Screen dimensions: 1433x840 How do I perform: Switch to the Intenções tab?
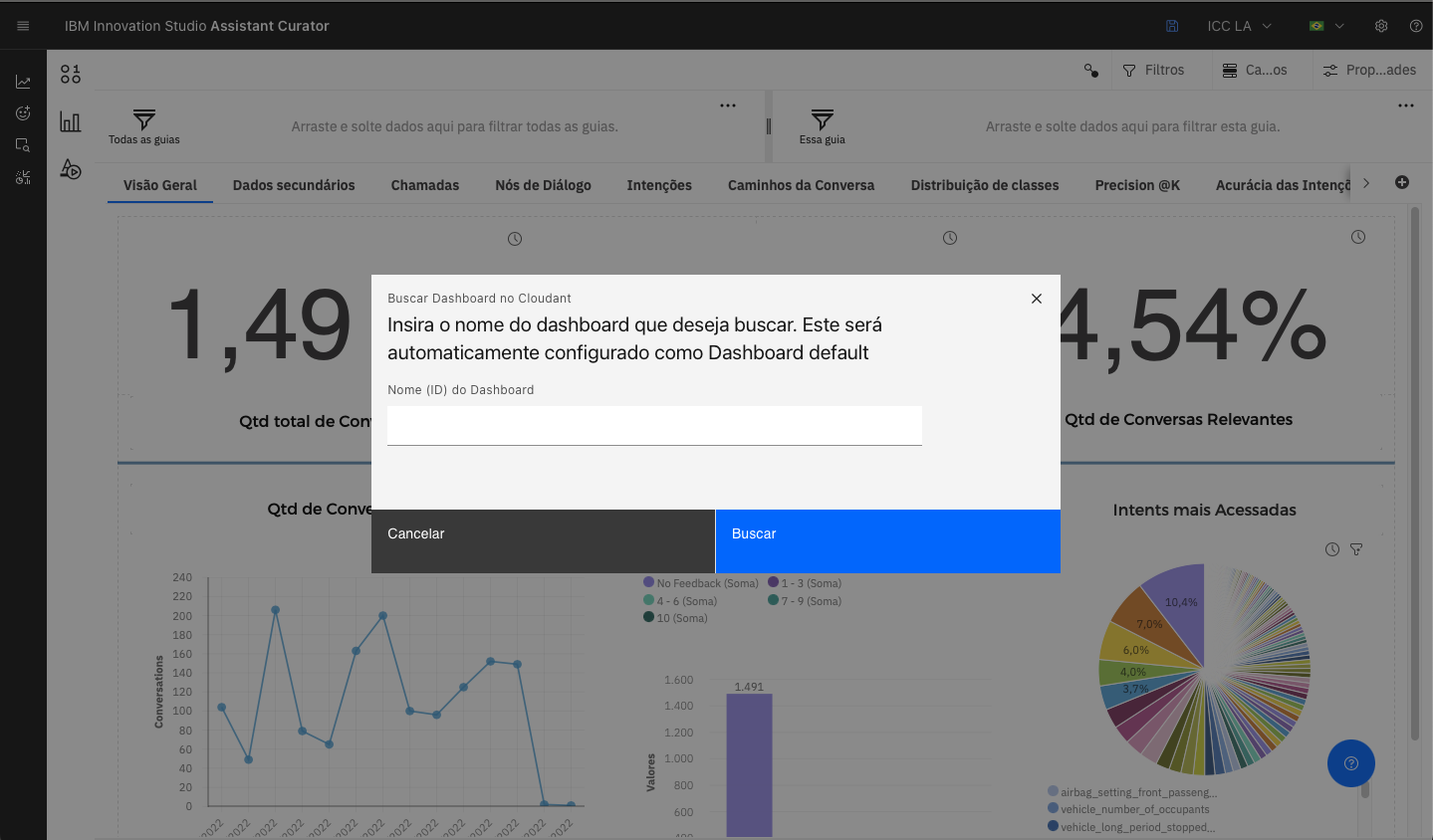658,185
